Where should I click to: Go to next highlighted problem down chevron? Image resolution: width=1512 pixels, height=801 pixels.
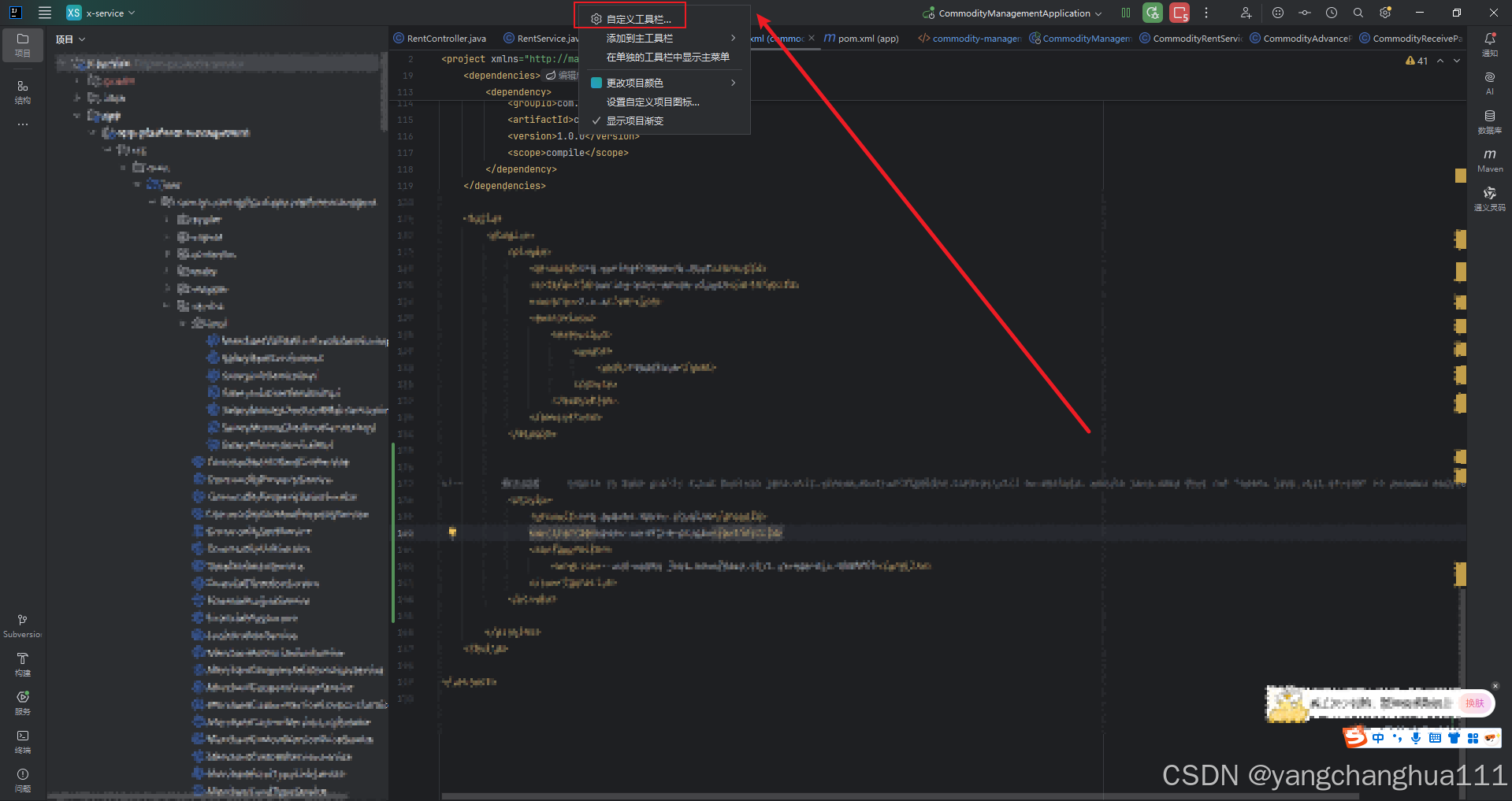tap(1457, 61)
